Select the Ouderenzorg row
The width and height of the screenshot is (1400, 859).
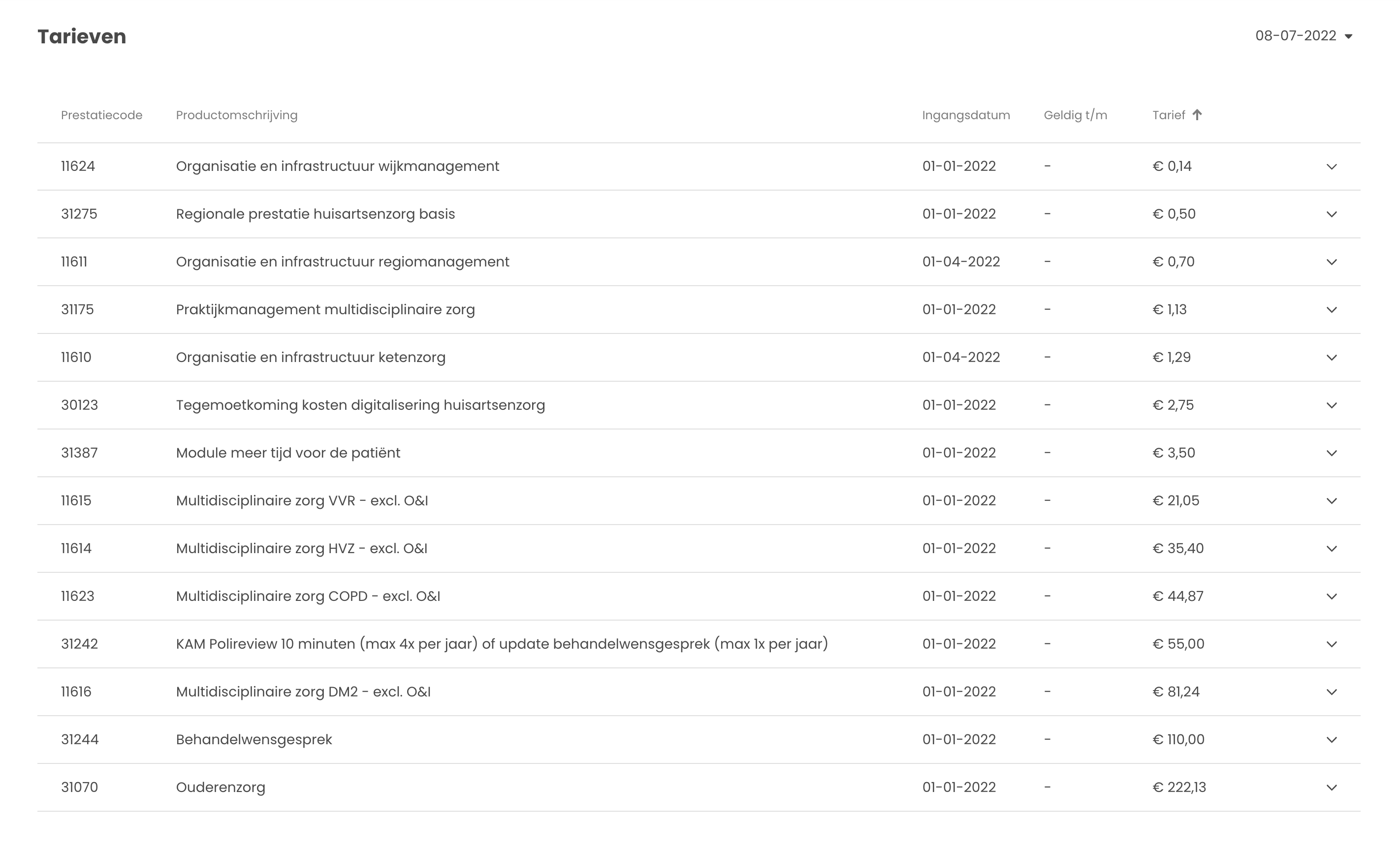coord(221,788)
